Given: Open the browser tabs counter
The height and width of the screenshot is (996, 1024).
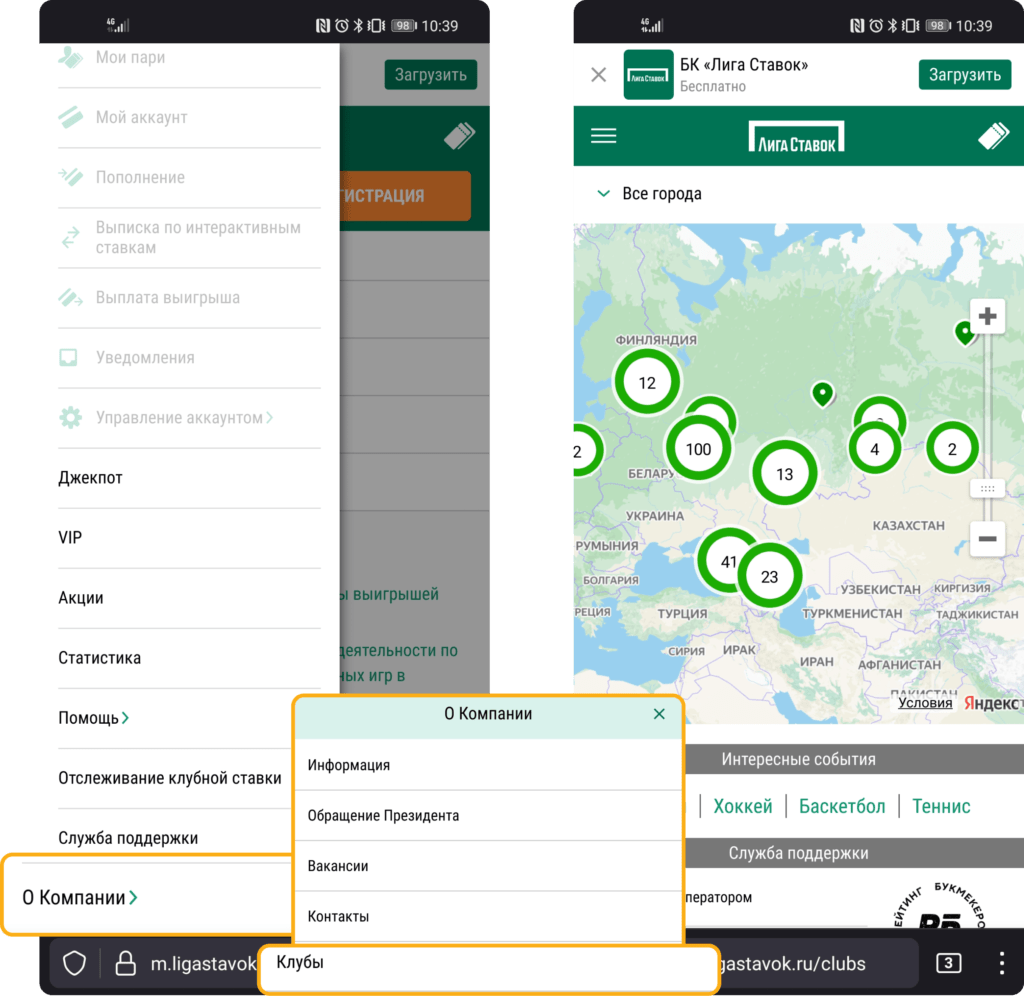Looking at the screenshot, I should (948, 963).
